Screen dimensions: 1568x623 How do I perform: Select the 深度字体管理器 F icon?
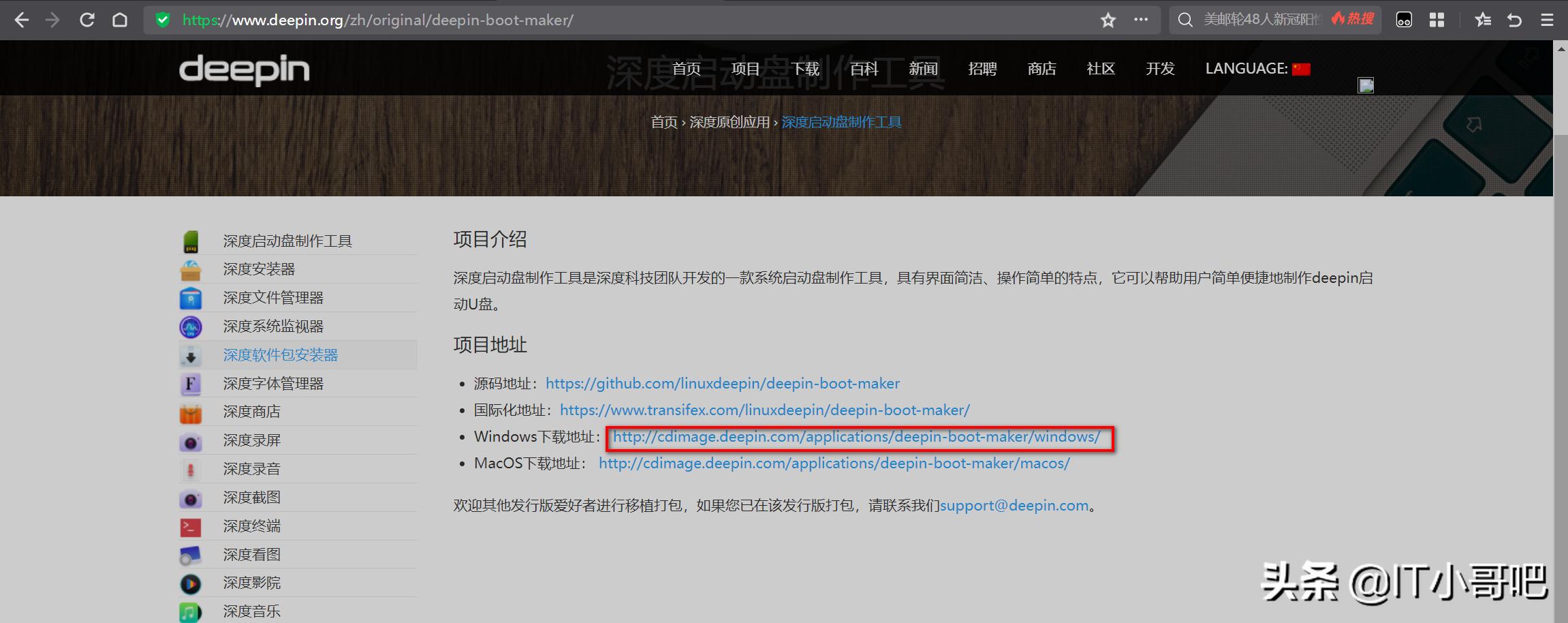(x=191, y=383)
